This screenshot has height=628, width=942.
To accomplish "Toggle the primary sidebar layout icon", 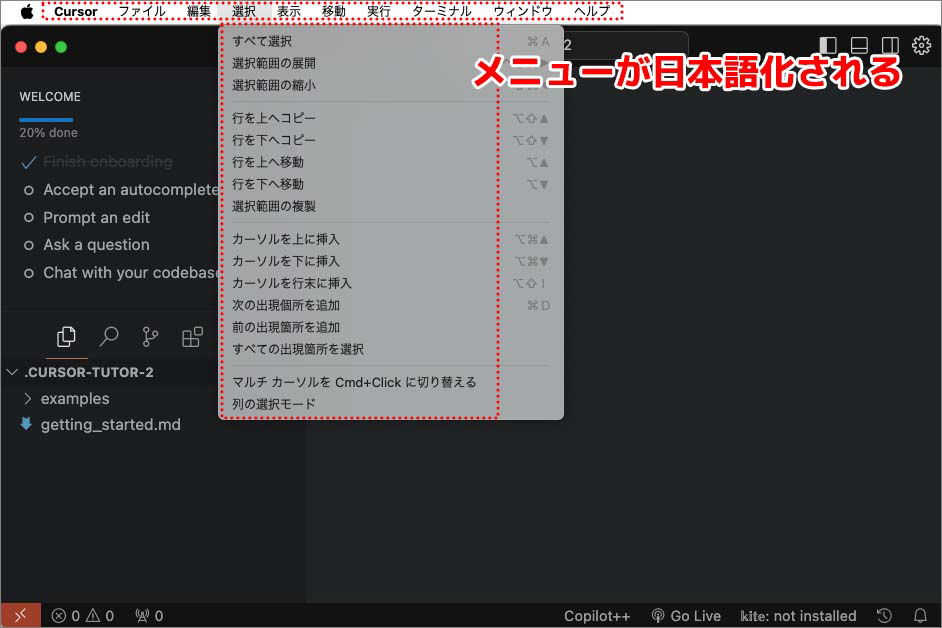I will coord(828,46).
